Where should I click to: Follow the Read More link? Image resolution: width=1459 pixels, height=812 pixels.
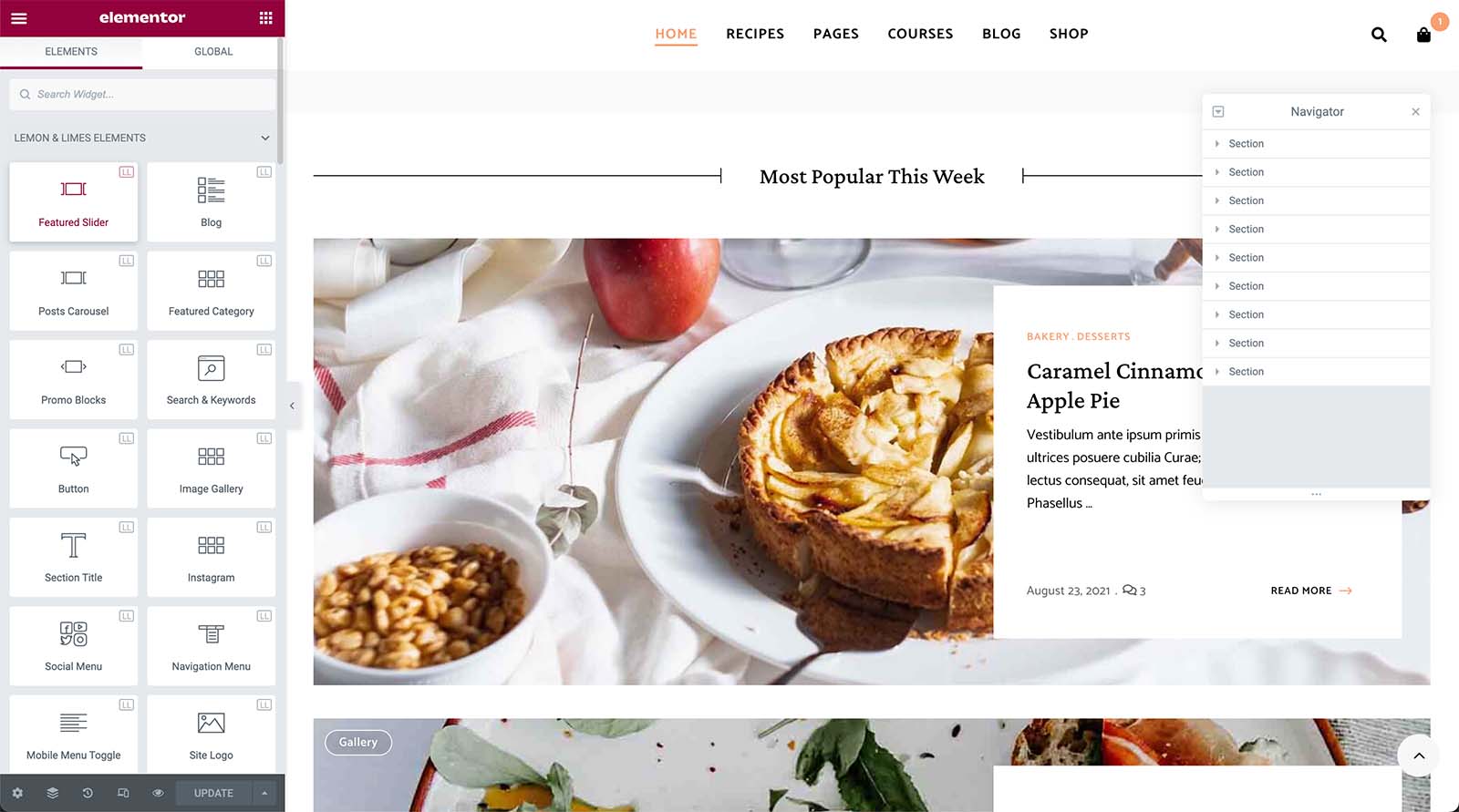1311,591
